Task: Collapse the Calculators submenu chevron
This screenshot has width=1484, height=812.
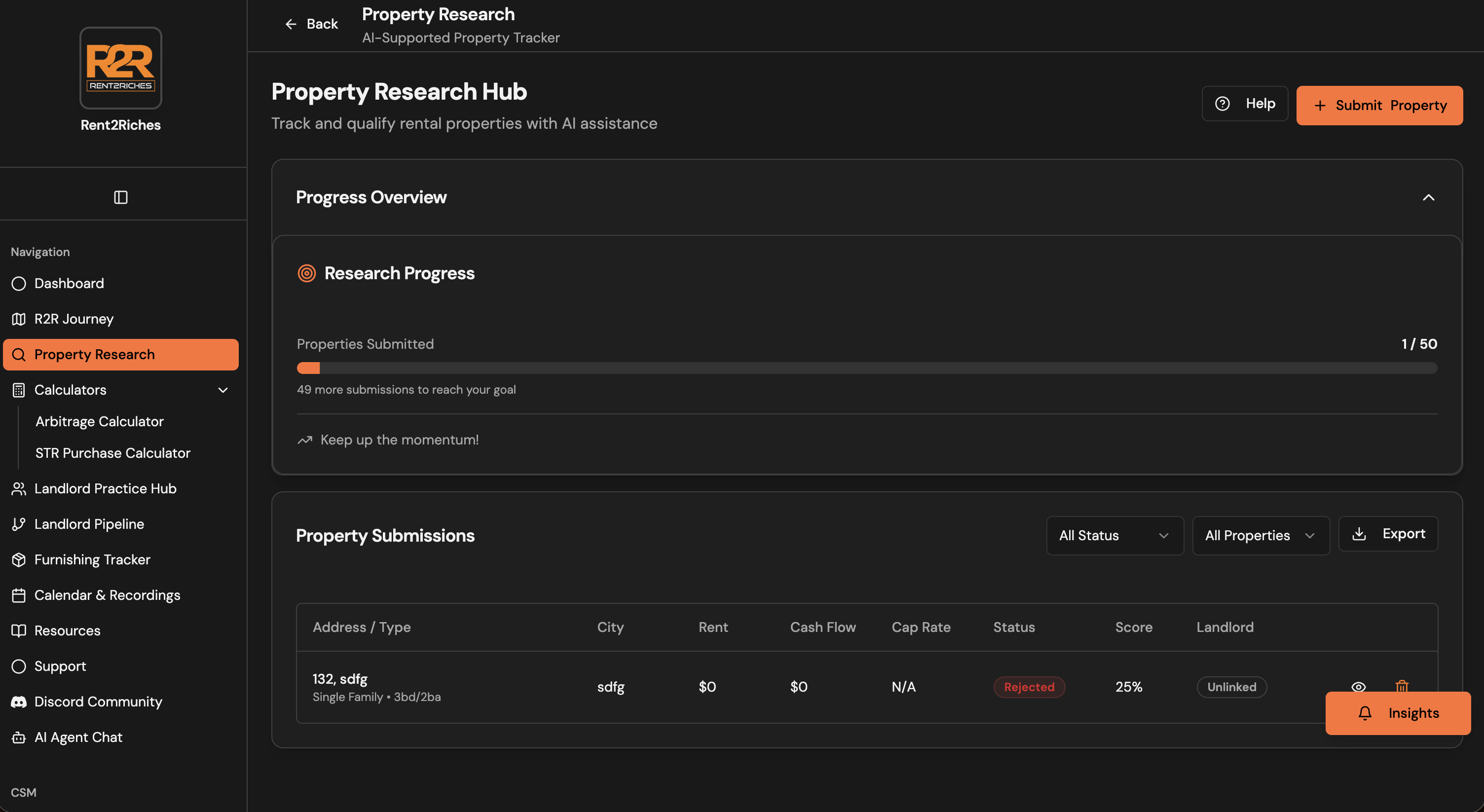Action: 223,390
